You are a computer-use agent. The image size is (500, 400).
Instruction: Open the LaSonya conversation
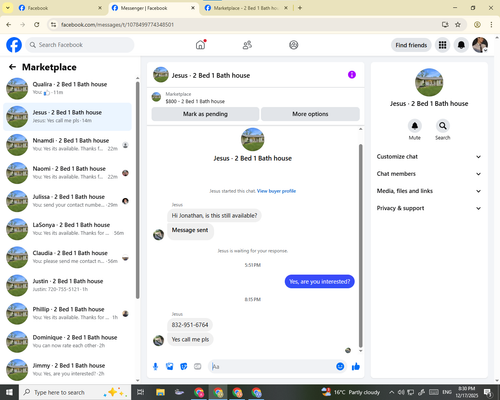(67, 229)
